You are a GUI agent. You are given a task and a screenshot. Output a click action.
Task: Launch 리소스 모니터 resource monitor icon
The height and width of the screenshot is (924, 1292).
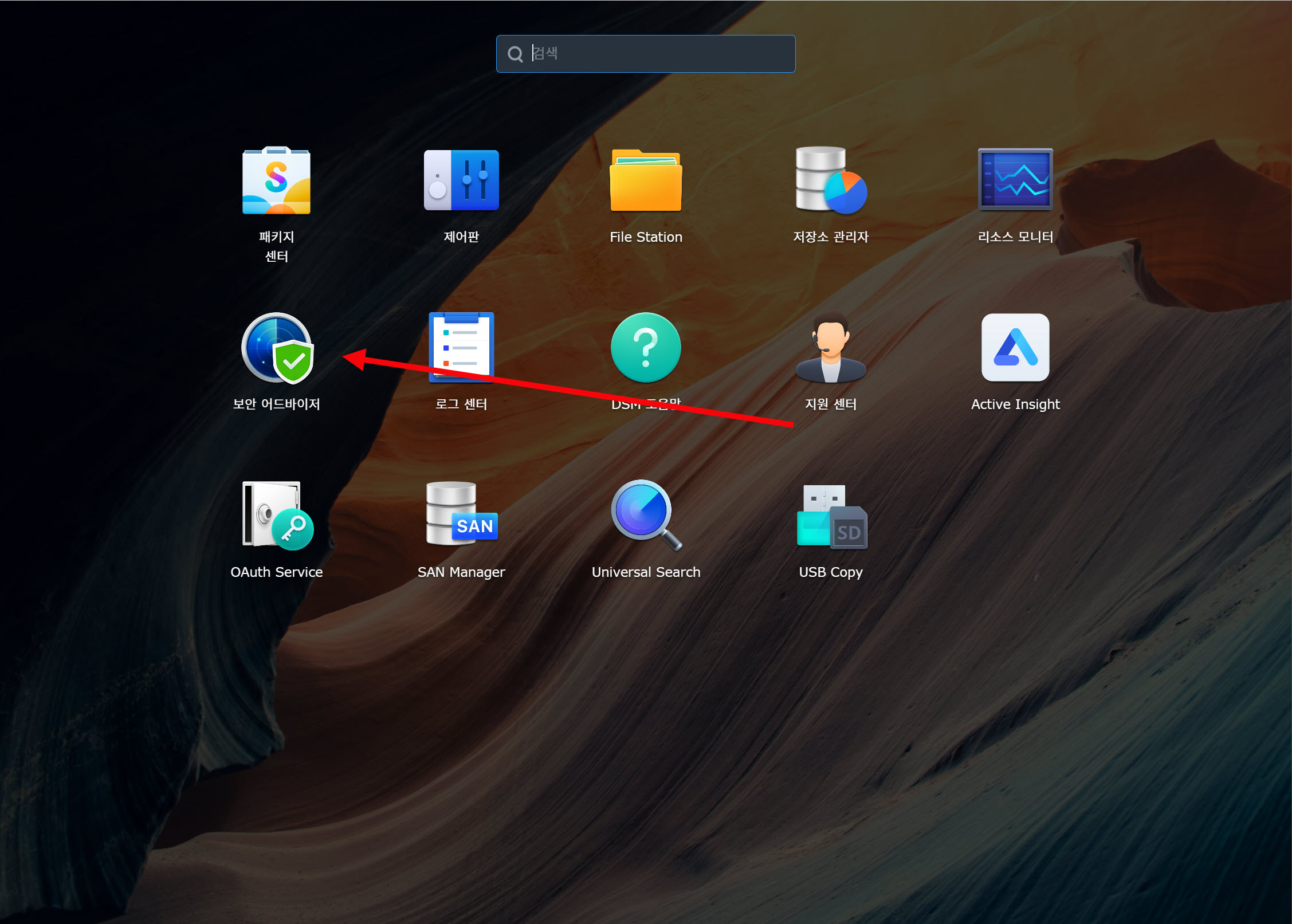(1015, 180)
